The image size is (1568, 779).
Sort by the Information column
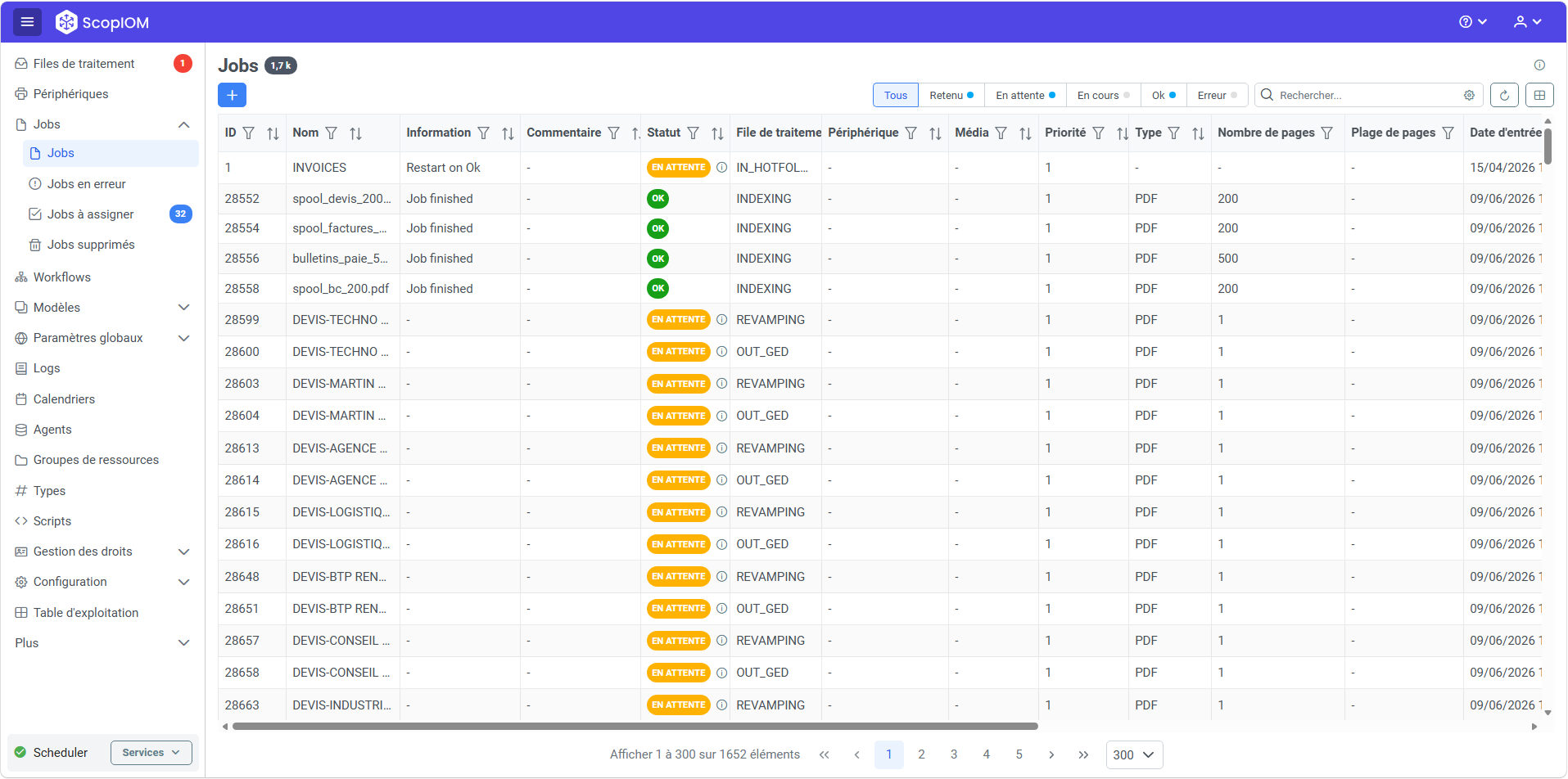[508, 133]
